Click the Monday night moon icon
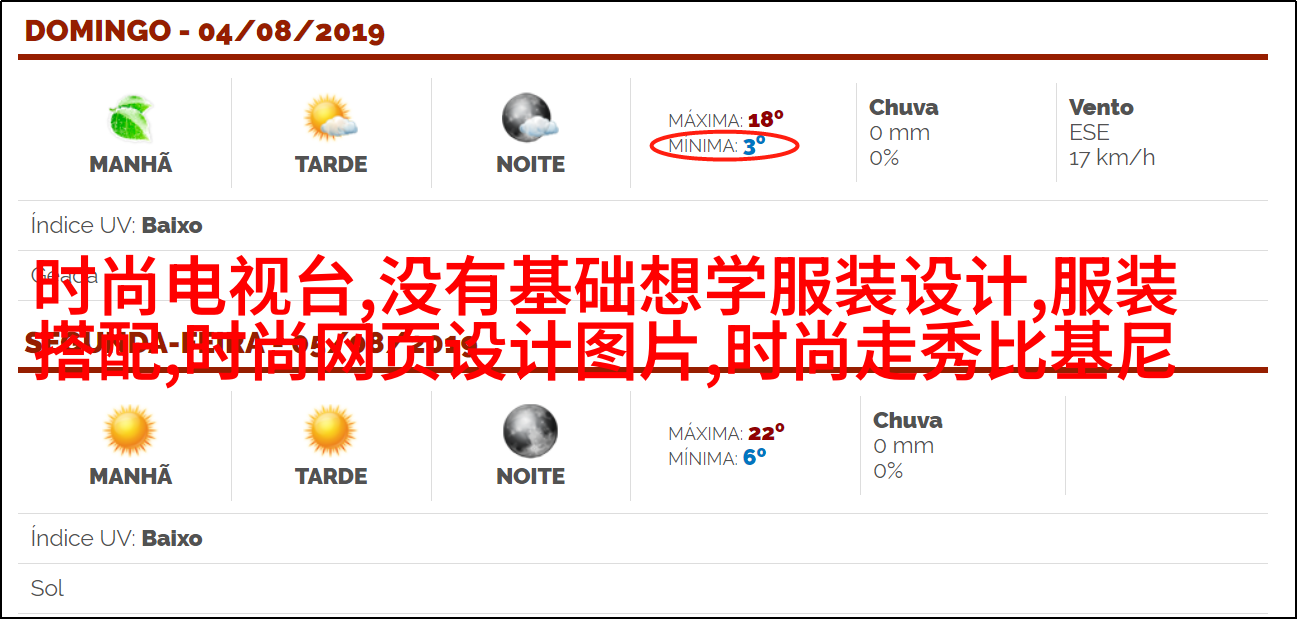This screenshot has height=620, width=1299. point(530,431)
